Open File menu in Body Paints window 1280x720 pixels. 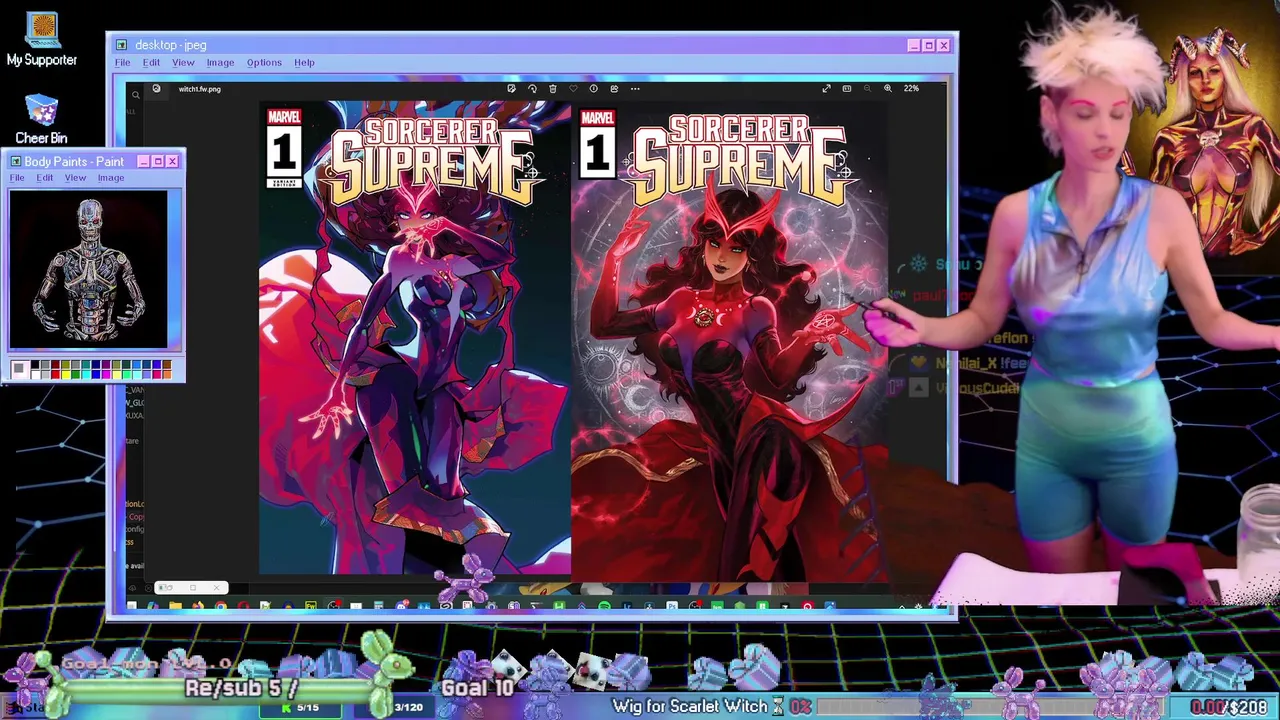pos(17,178)
